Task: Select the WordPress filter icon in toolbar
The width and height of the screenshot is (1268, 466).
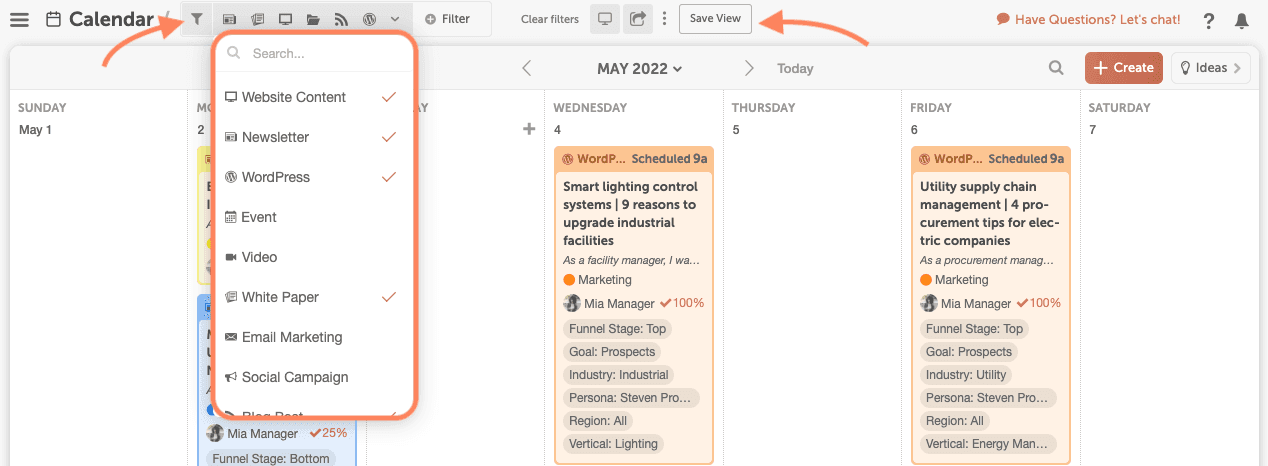Action: click(x=369, y=19)
